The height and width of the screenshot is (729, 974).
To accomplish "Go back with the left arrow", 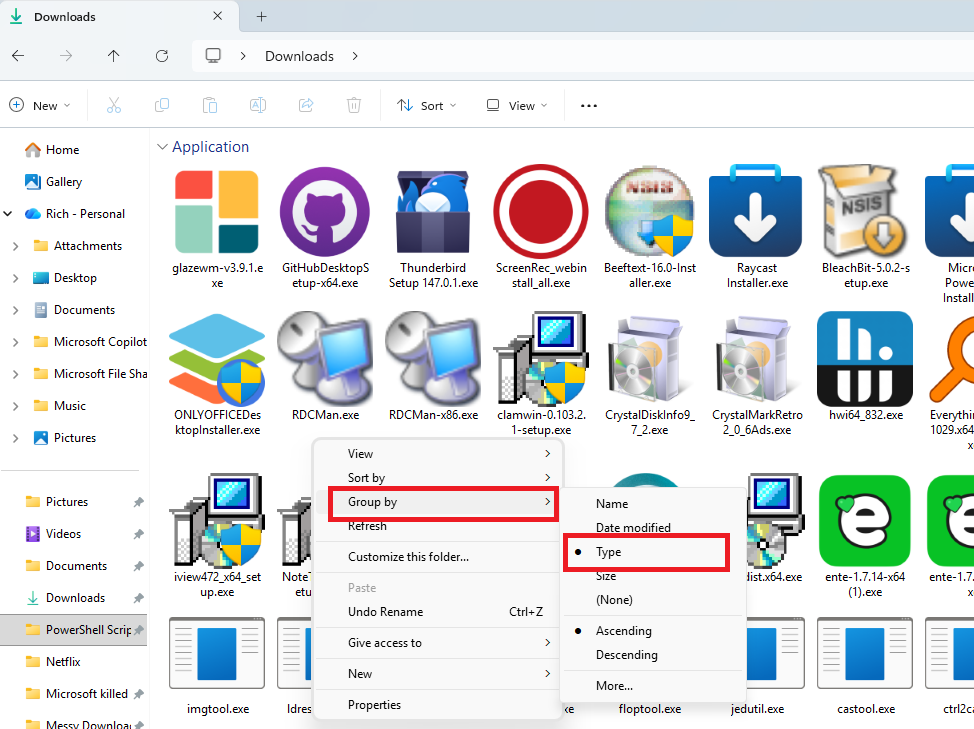I will click(18, 56).
